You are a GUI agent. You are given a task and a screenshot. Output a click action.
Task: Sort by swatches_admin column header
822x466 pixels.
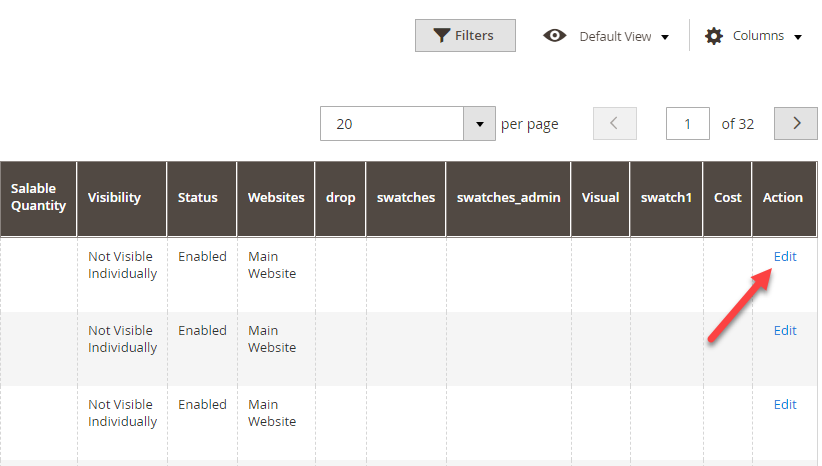pyautogui.click(x=508, y=199)
